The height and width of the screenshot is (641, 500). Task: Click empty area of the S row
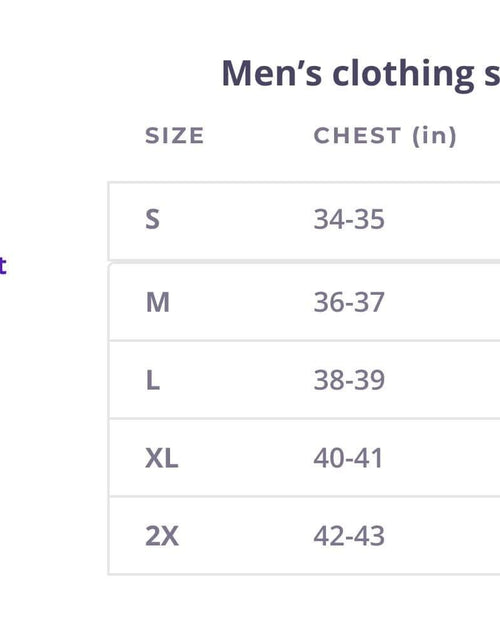pos(444,221)
